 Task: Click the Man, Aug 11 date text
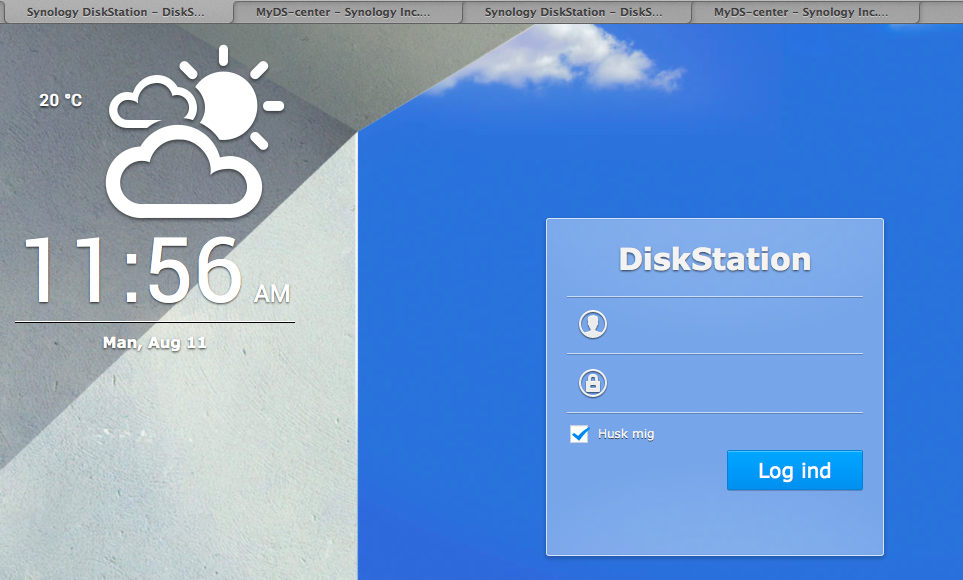point(155,343)
